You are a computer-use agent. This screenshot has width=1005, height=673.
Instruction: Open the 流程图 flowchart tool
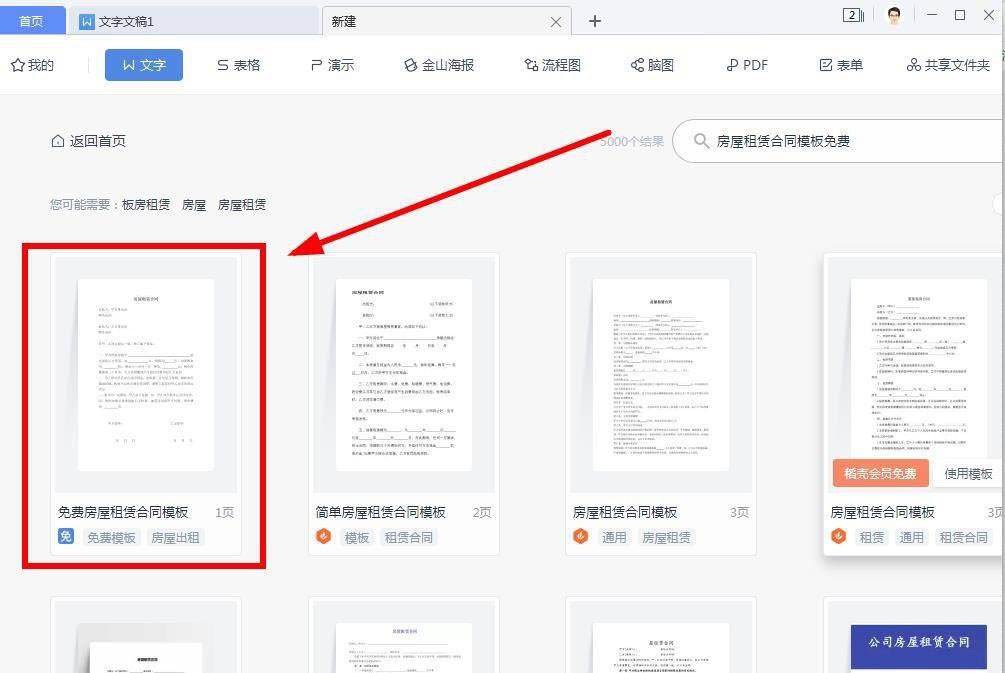(551, 64)
